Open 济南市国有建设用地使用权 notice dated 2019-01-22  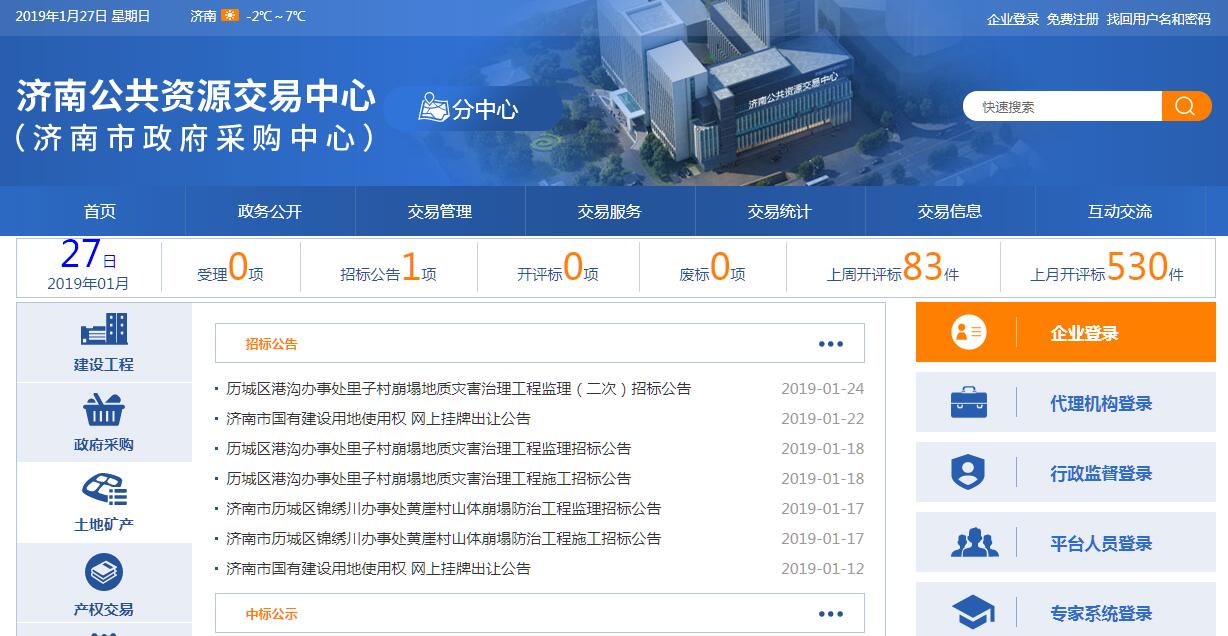point(378,419)
